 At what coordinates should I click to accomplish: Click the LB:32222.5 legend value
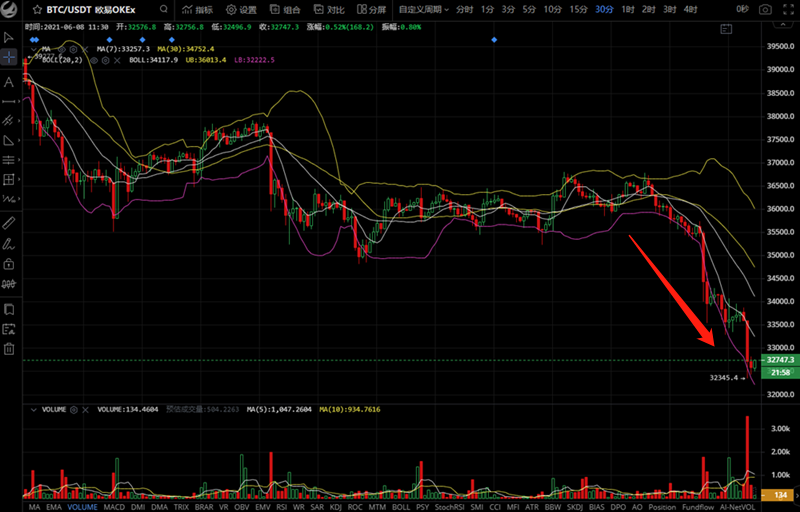(254, 60)
